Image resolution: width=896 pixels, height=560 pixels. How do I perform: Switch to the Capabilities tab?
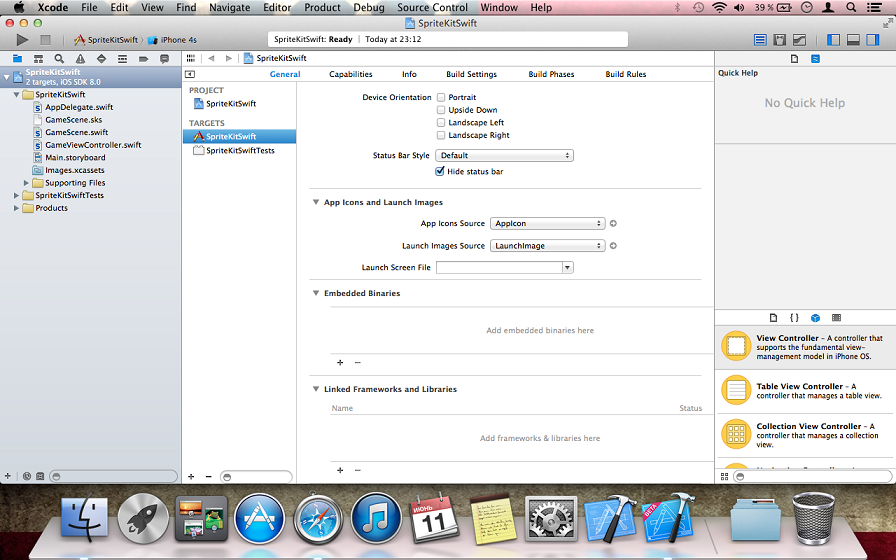(351, 74)
